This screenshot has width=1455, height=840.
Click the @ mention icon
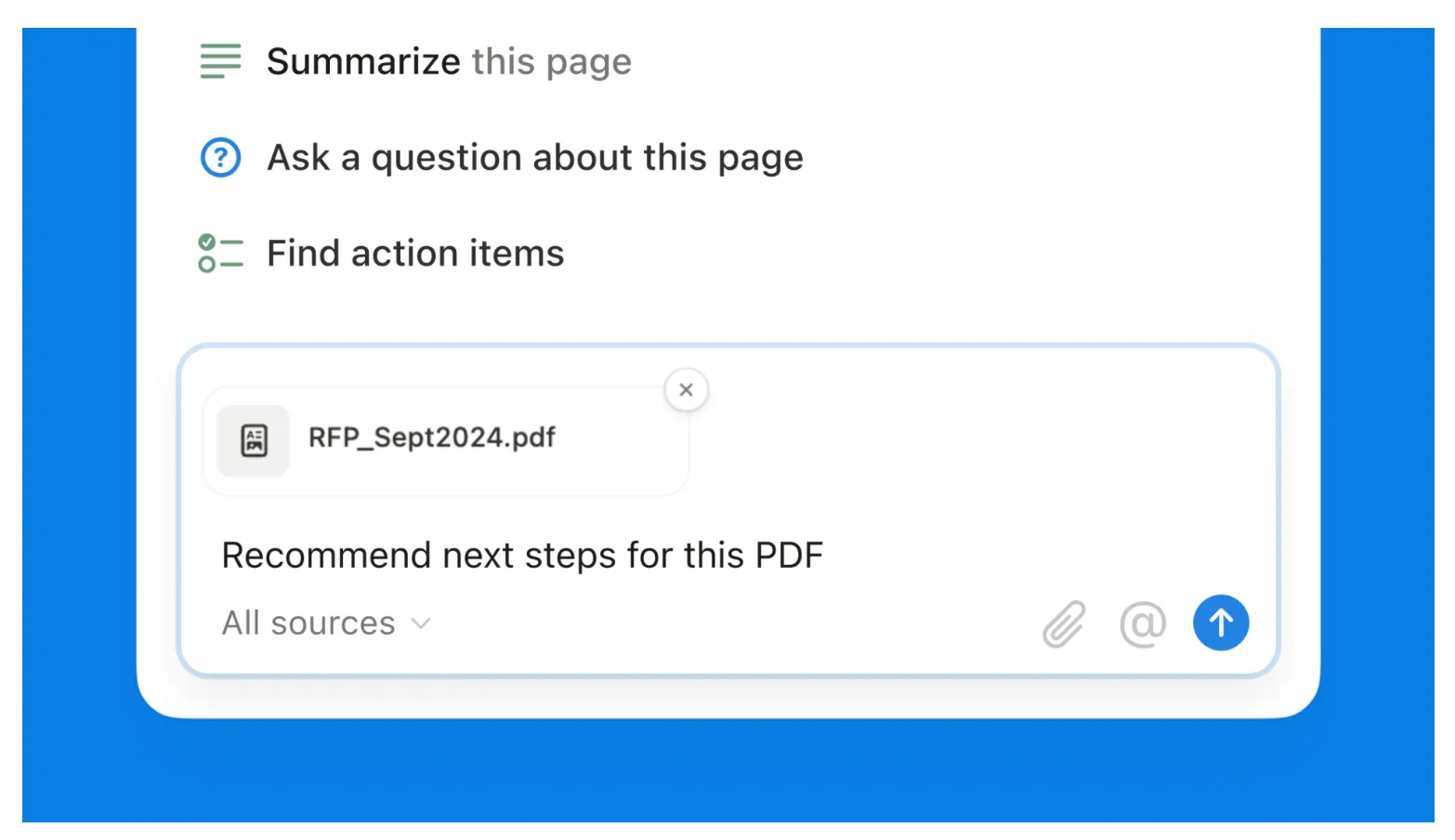coord(1142,623)
